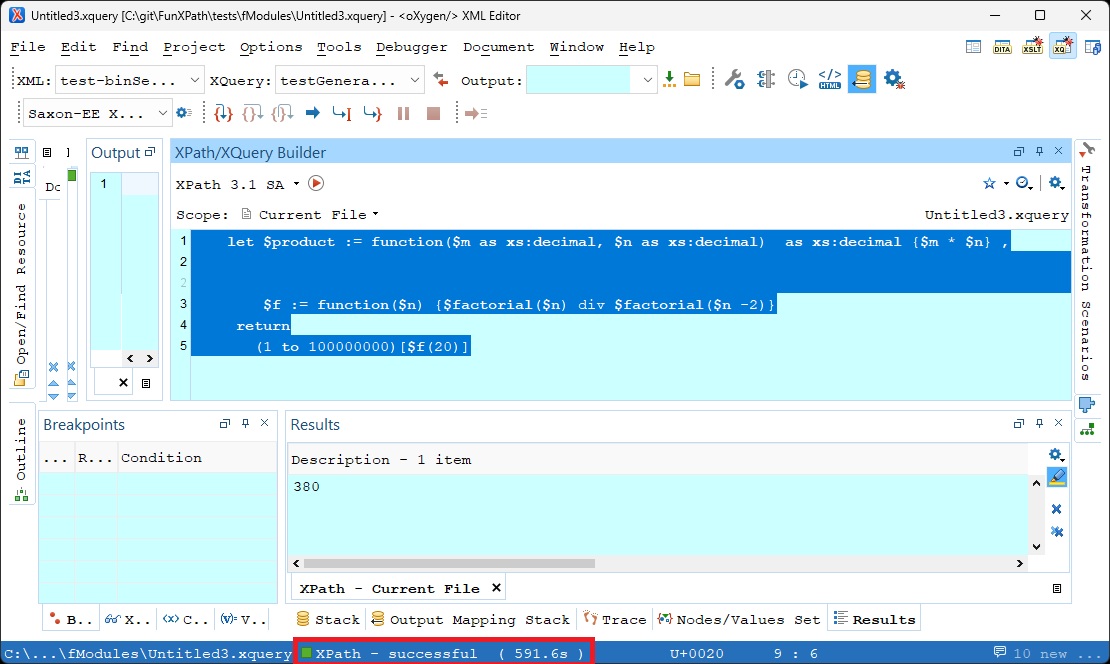Close the XPath - Current File tab
This screenshot has height=664, width=1110.
[496, 588]
